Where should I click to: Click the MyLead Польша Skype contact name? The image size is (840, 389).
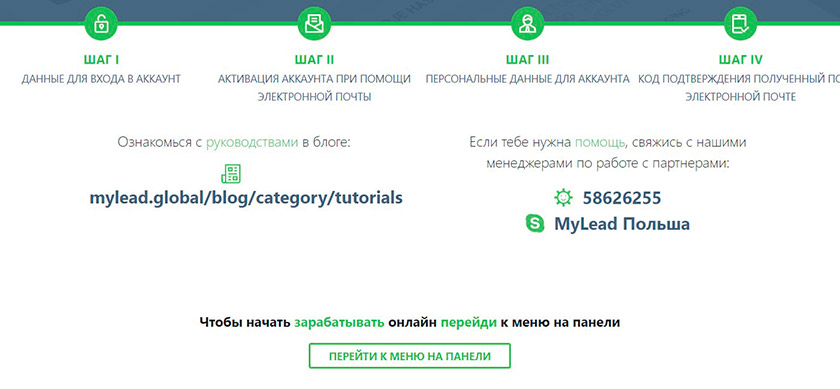[x=622, y=224]
